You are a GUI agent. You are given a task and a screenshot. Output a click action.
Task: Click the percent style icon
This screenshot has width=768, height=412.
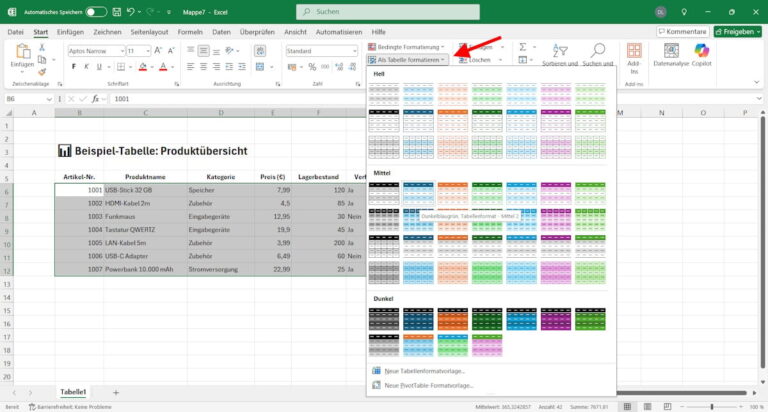[312, 67]
